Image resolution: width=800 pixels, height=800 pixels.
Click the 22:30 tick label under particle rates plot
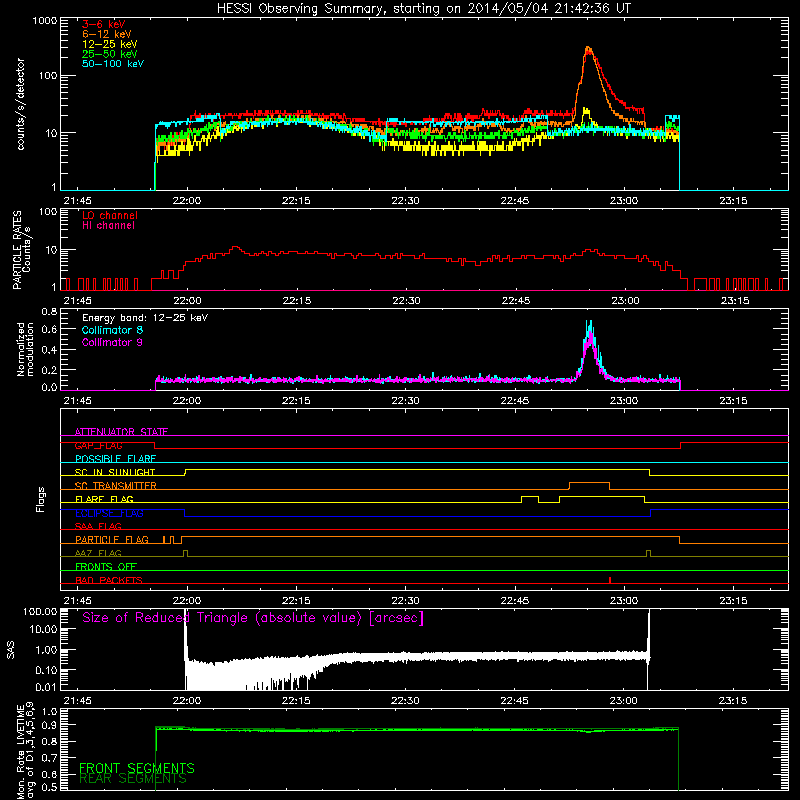point(406,301)
